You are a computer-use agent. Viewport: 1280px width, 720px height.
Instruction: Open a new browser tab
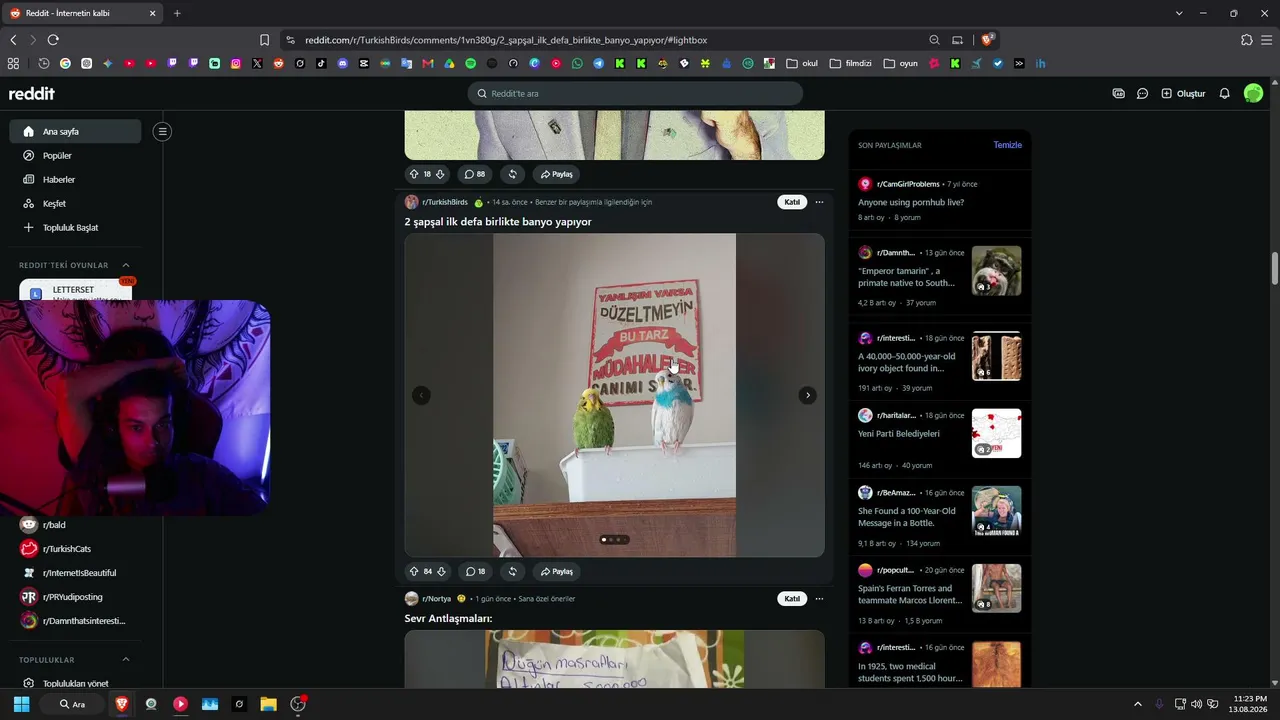pyautogui.click(x=177, y=13)
